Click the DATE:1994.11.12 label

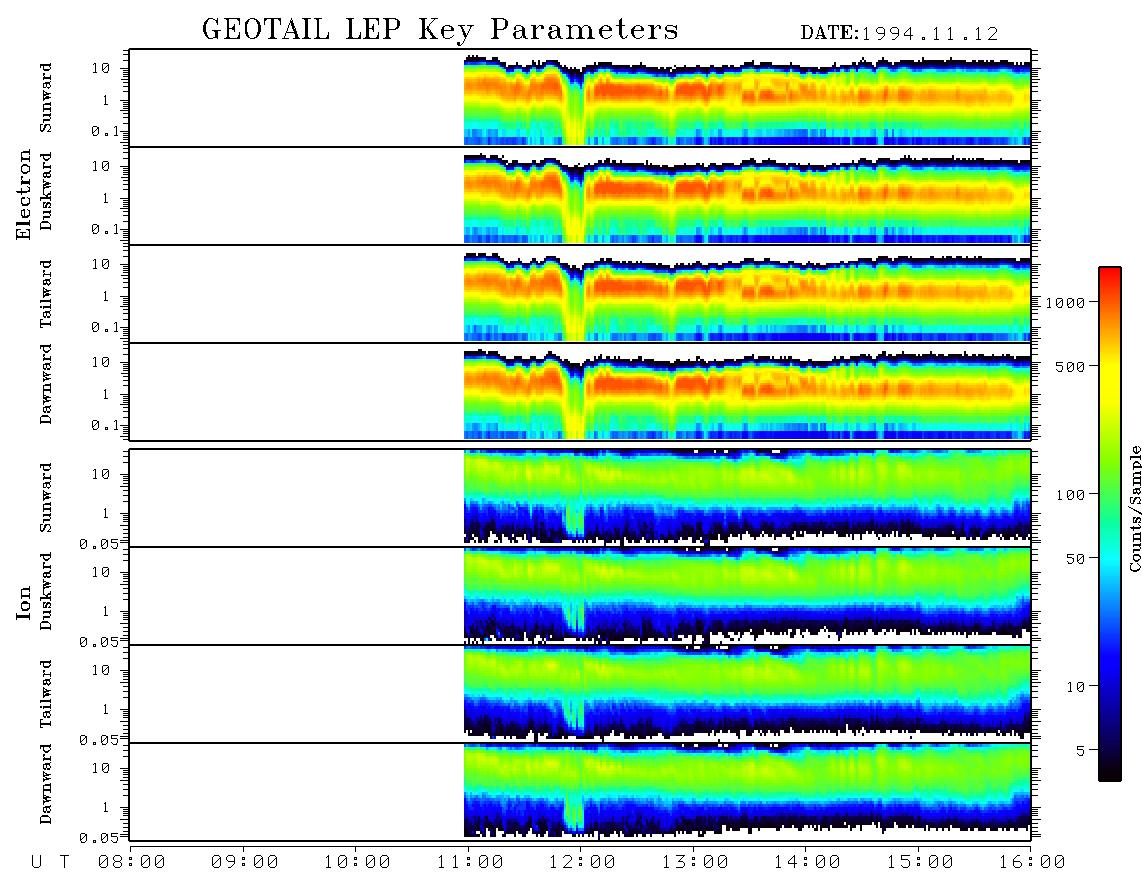tap(899, 34)
